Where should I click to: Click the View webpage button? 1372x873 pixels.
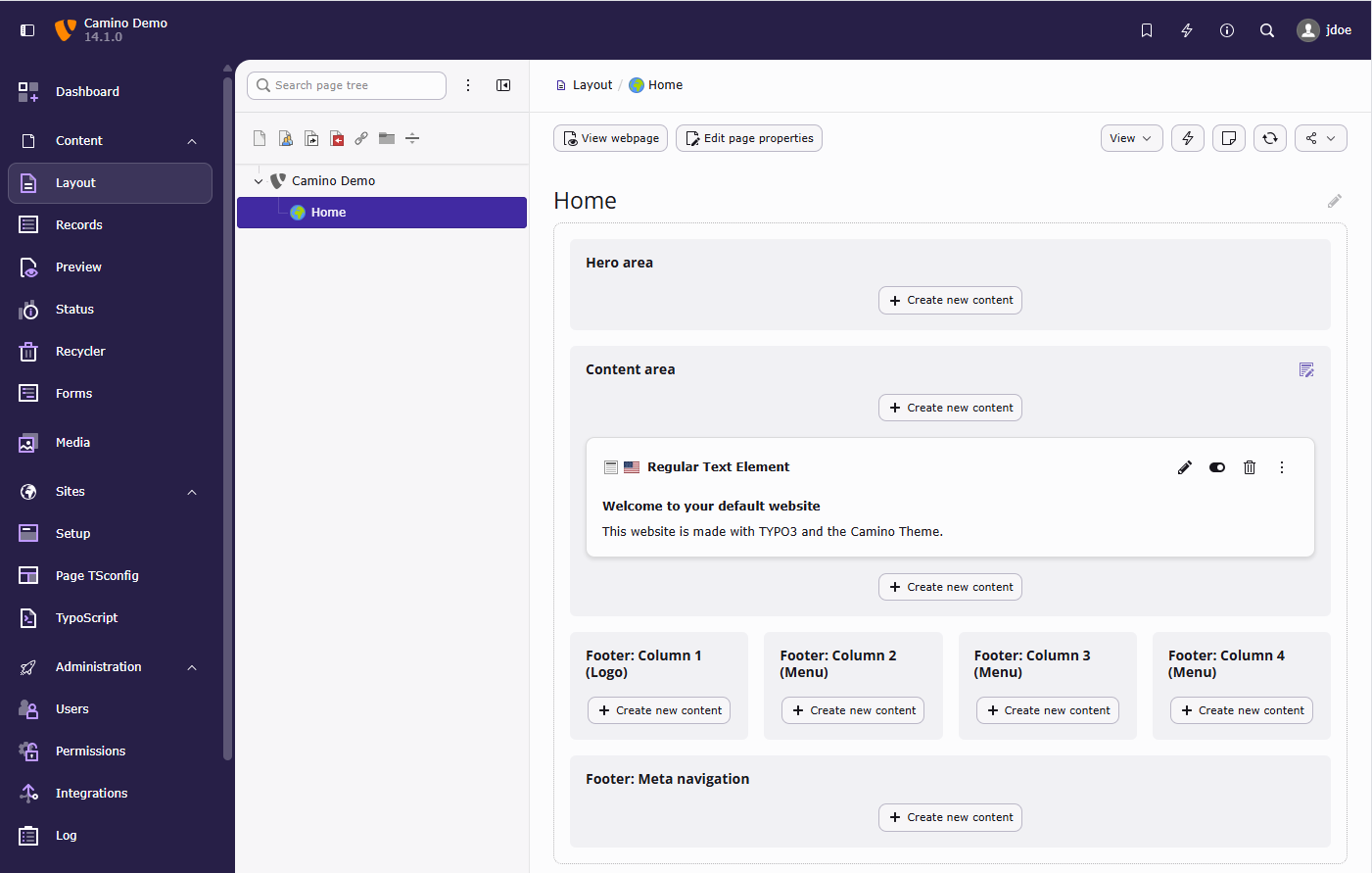tap(610, 138)
